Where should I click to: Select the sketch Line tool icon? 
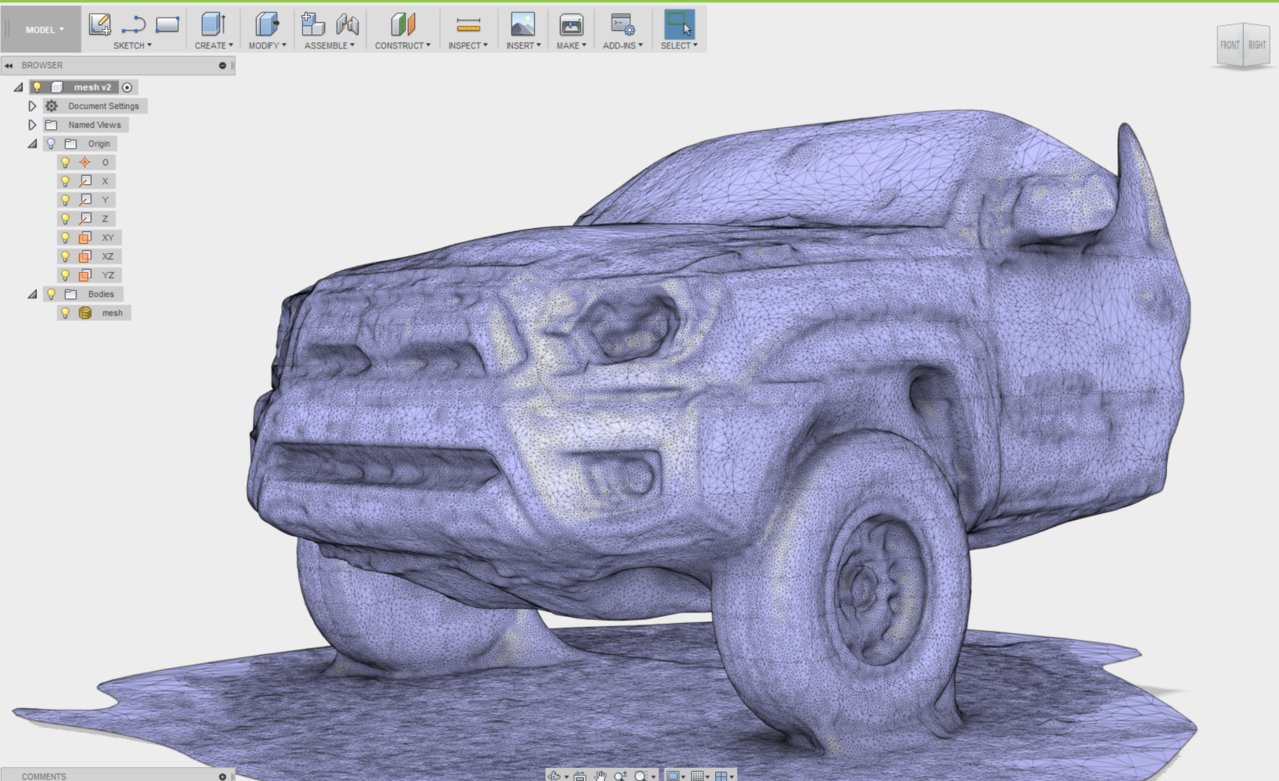tap(133, 24)
